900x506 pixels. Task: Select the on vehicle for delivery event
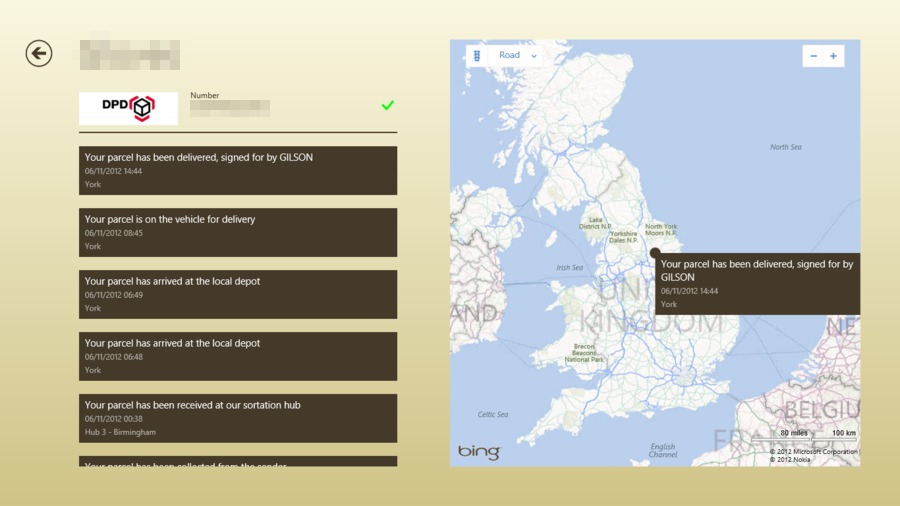(x=238, y=232)
